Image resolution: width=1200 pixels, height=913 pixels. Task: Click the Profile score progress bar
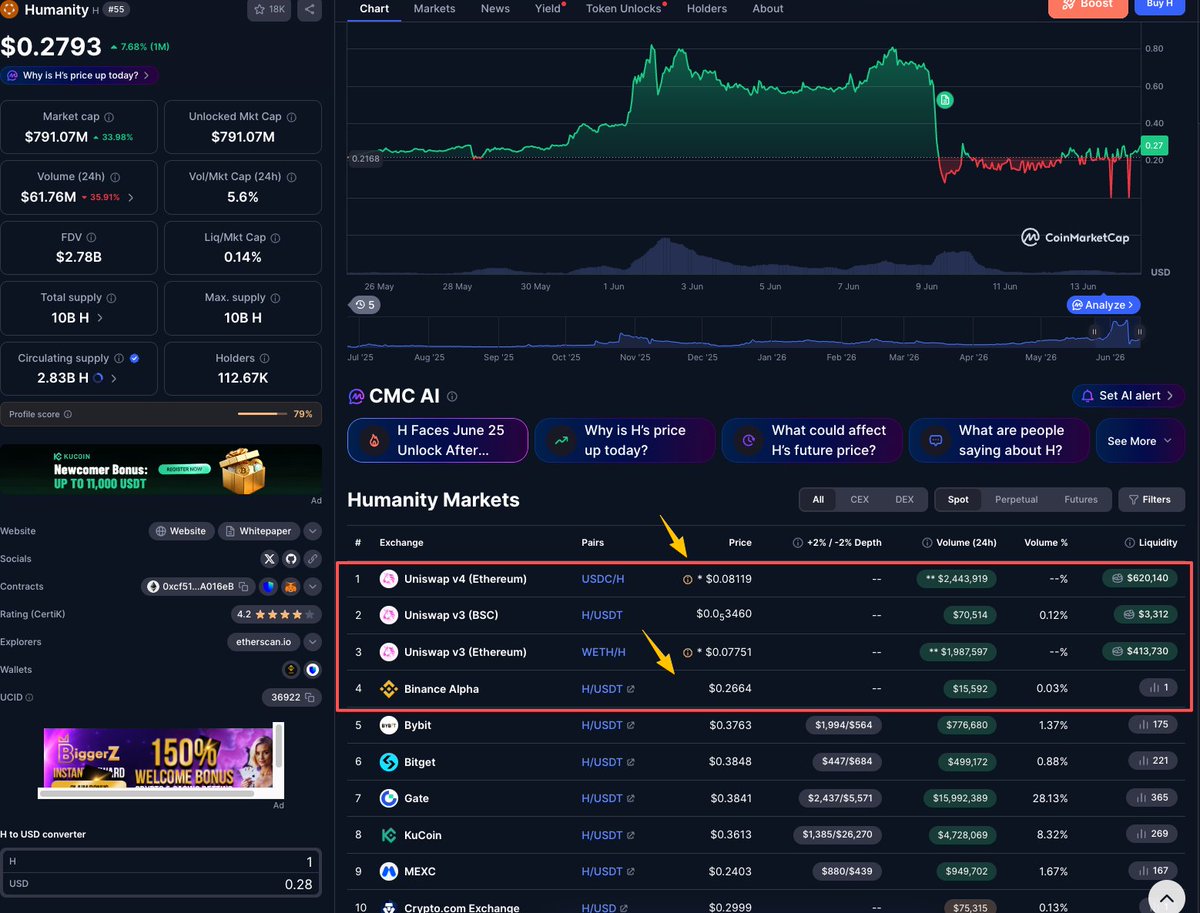pyautogui.click(x=263, y=414)
